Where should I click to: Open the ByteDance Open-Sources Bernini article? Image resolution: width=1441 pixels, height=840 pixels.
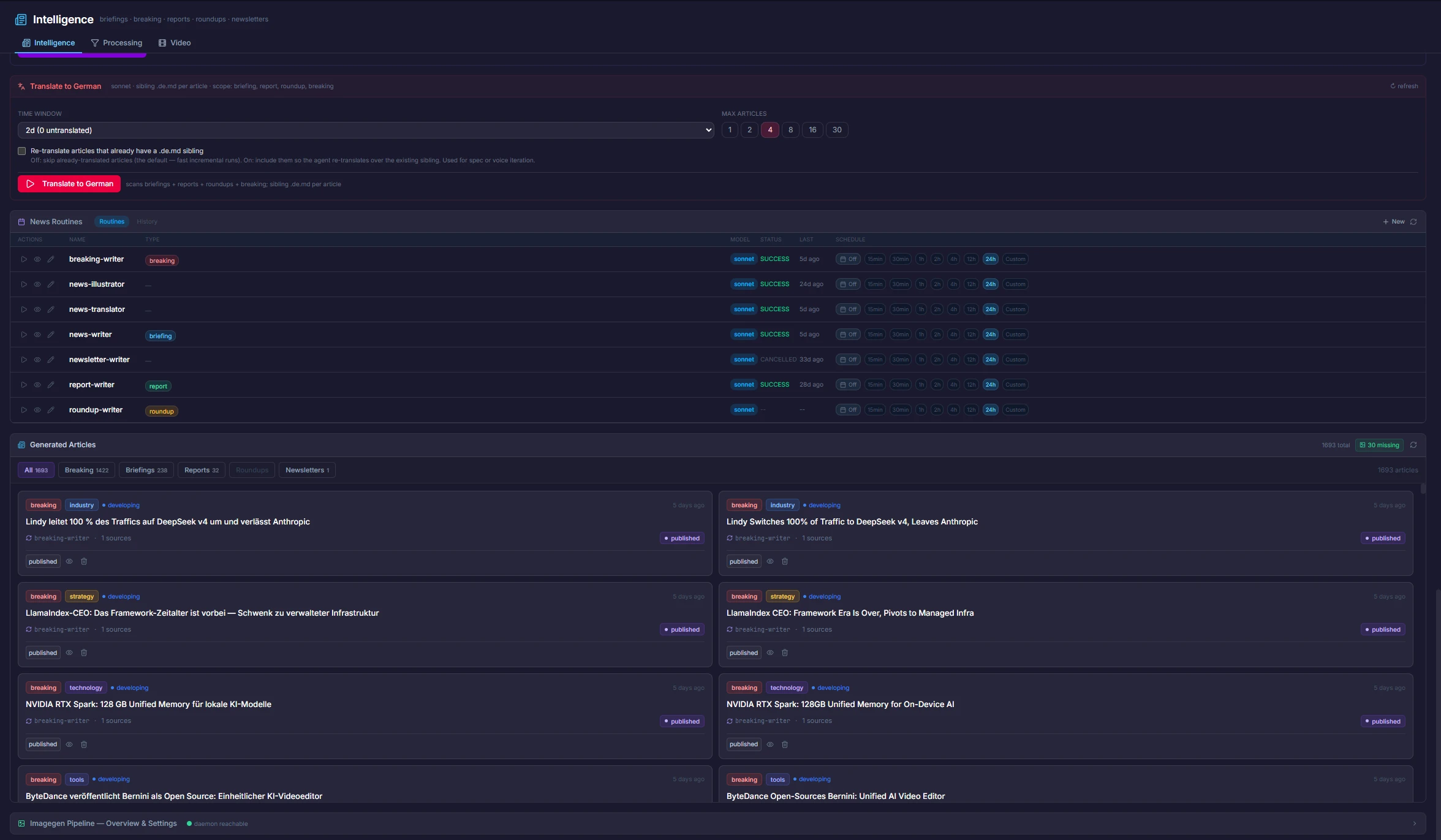pyautogui.click(x=836, y=796)
